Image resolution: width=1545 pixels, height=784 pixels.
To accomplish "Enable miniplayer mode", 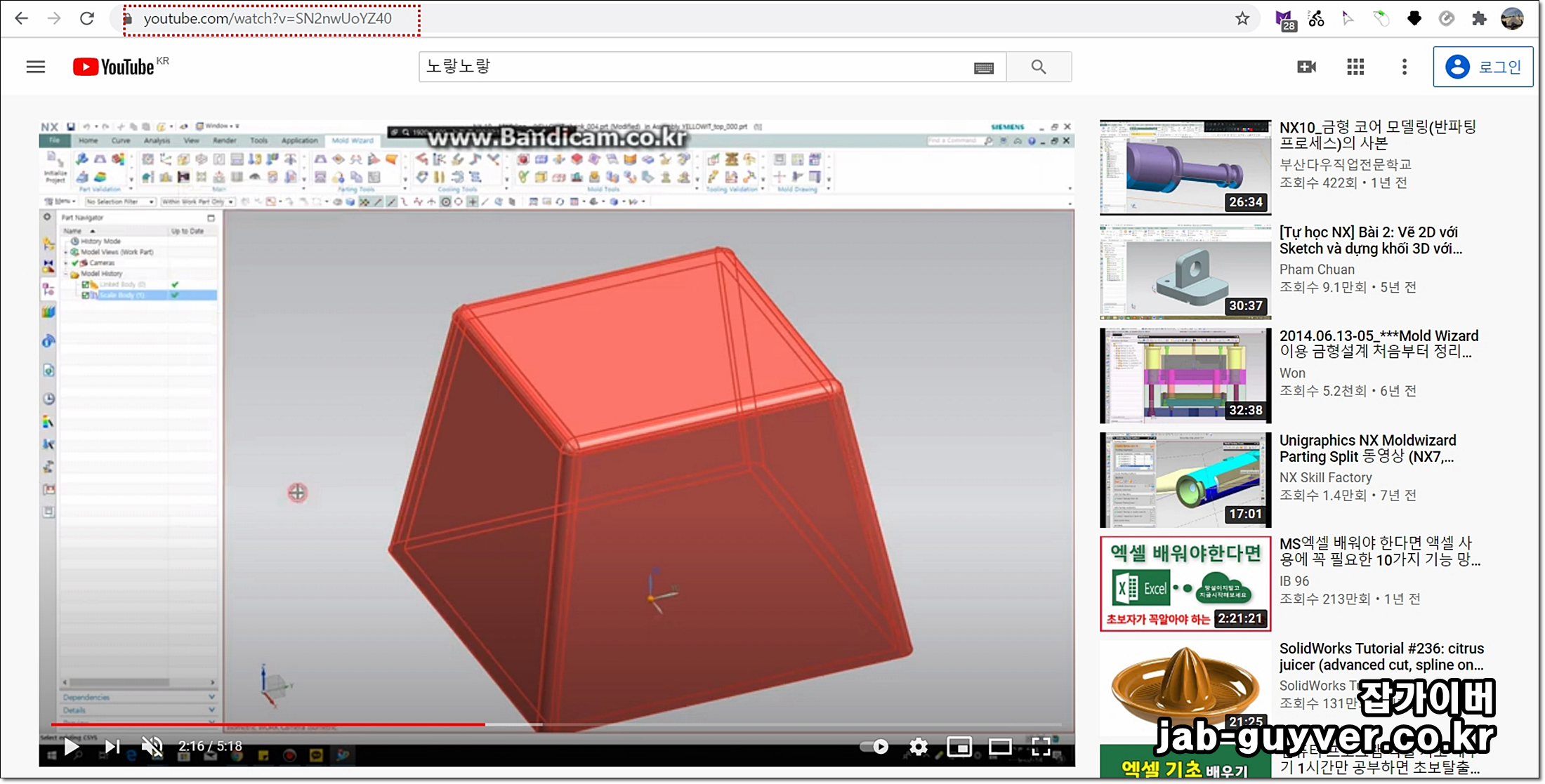I will point(959,747).
